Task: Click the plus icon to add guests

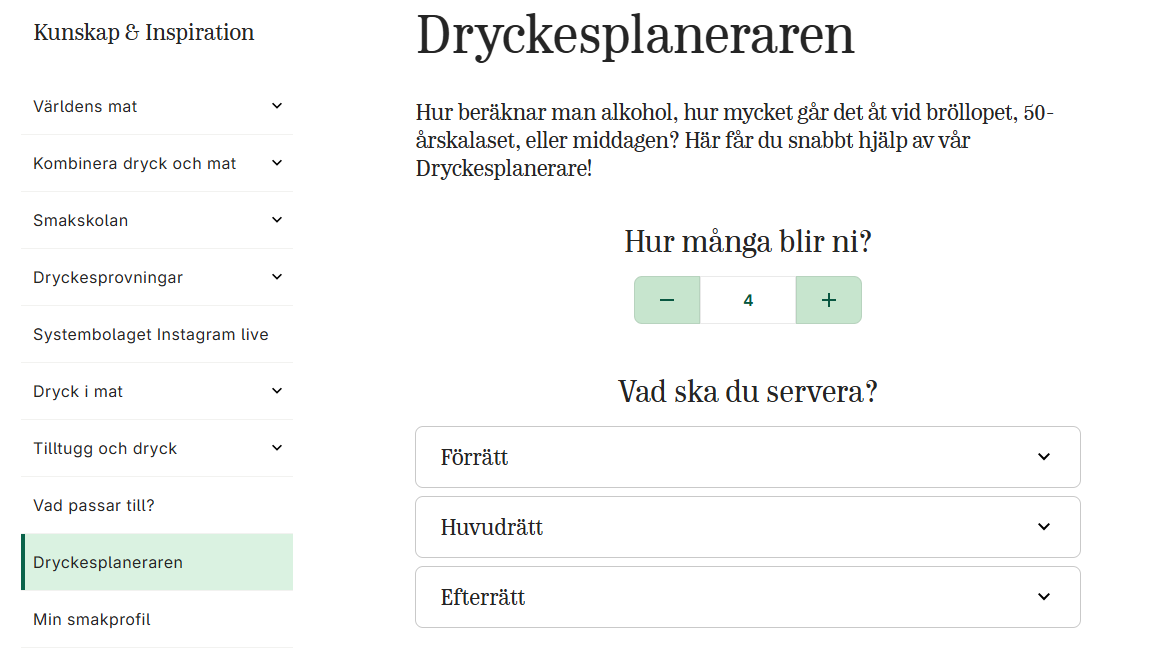Action: (828, 299)
